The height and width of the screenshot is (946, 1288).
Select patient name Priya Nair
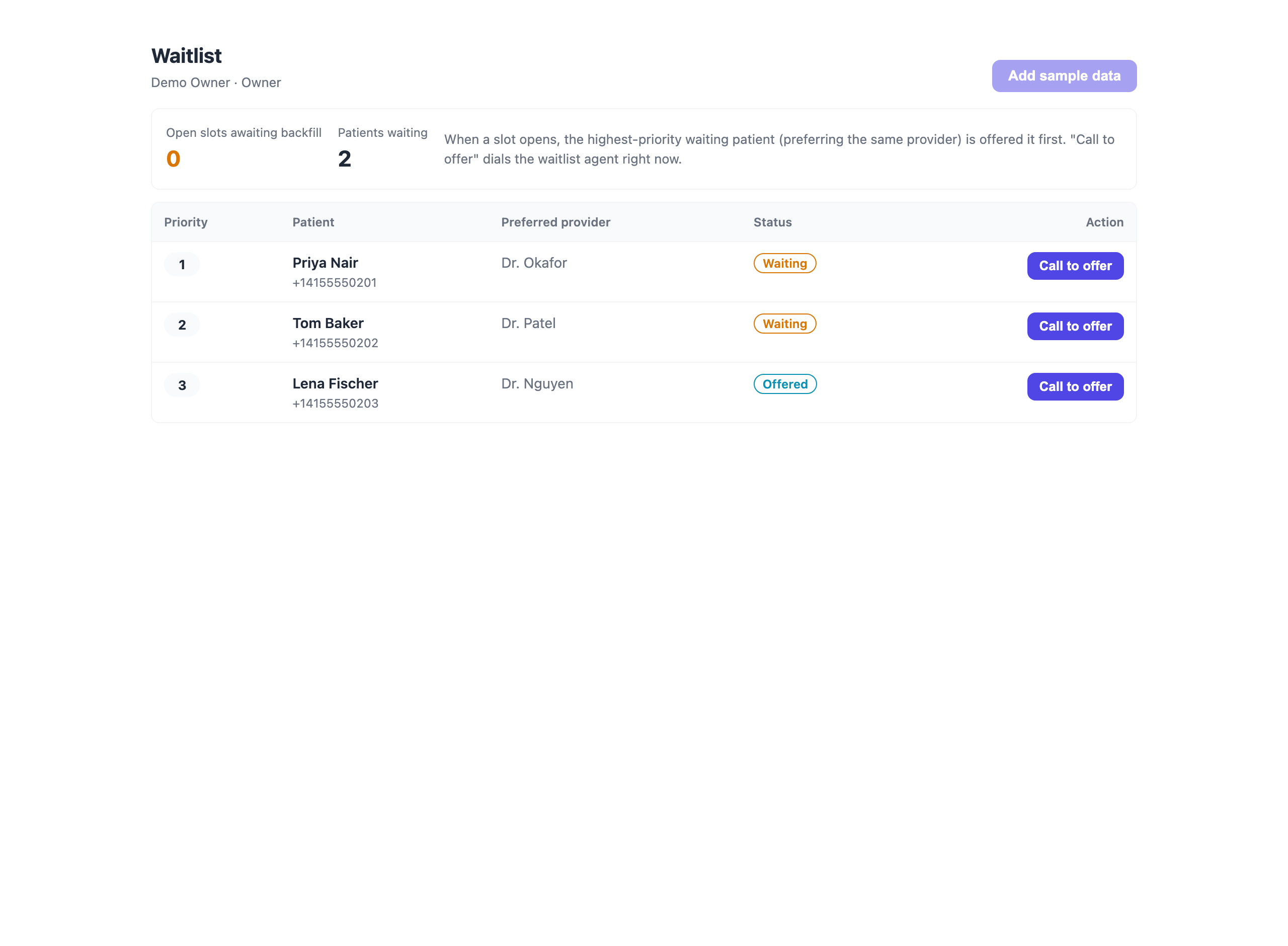tap(325, 263)
